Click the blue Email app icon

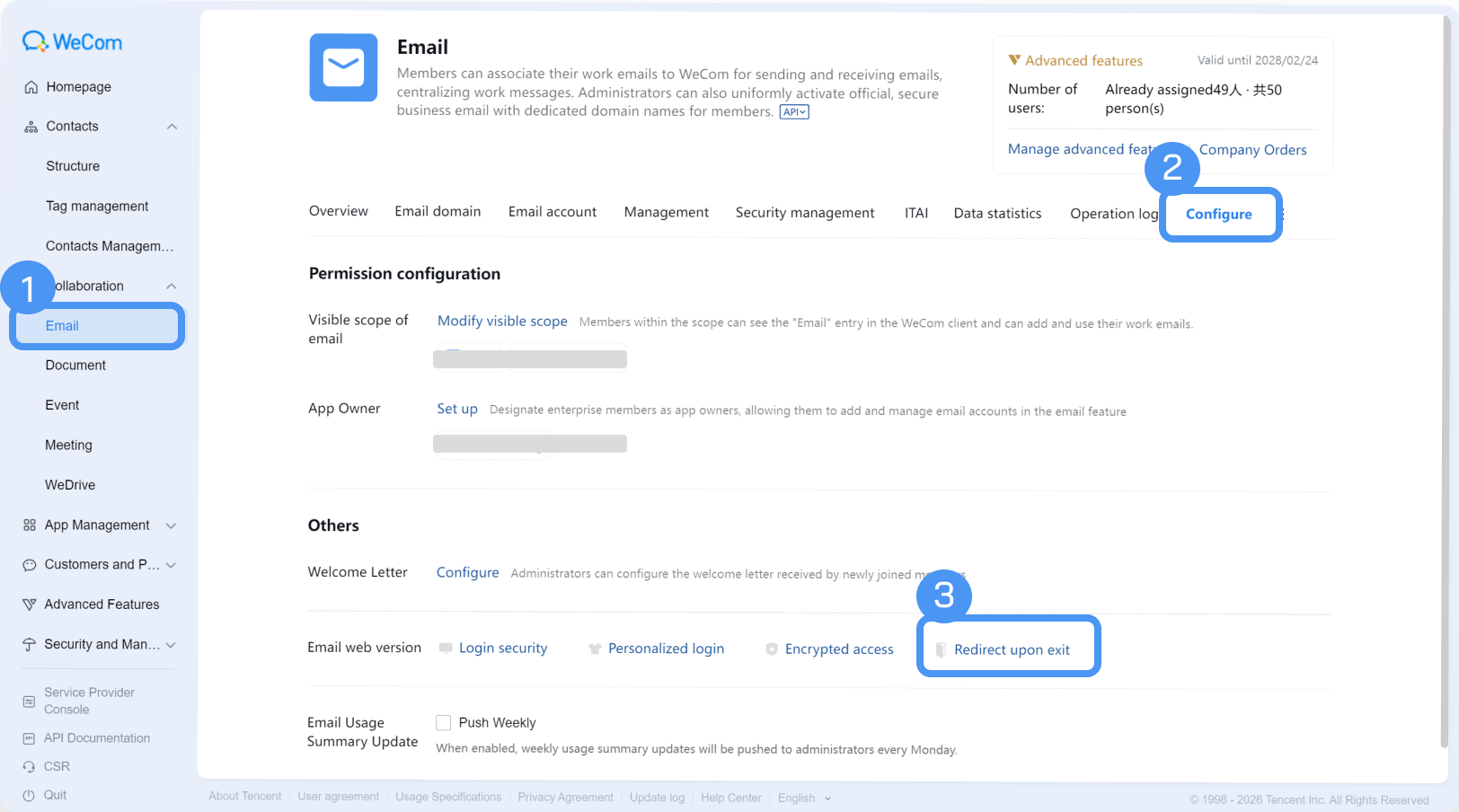click(x=343, y=67)
